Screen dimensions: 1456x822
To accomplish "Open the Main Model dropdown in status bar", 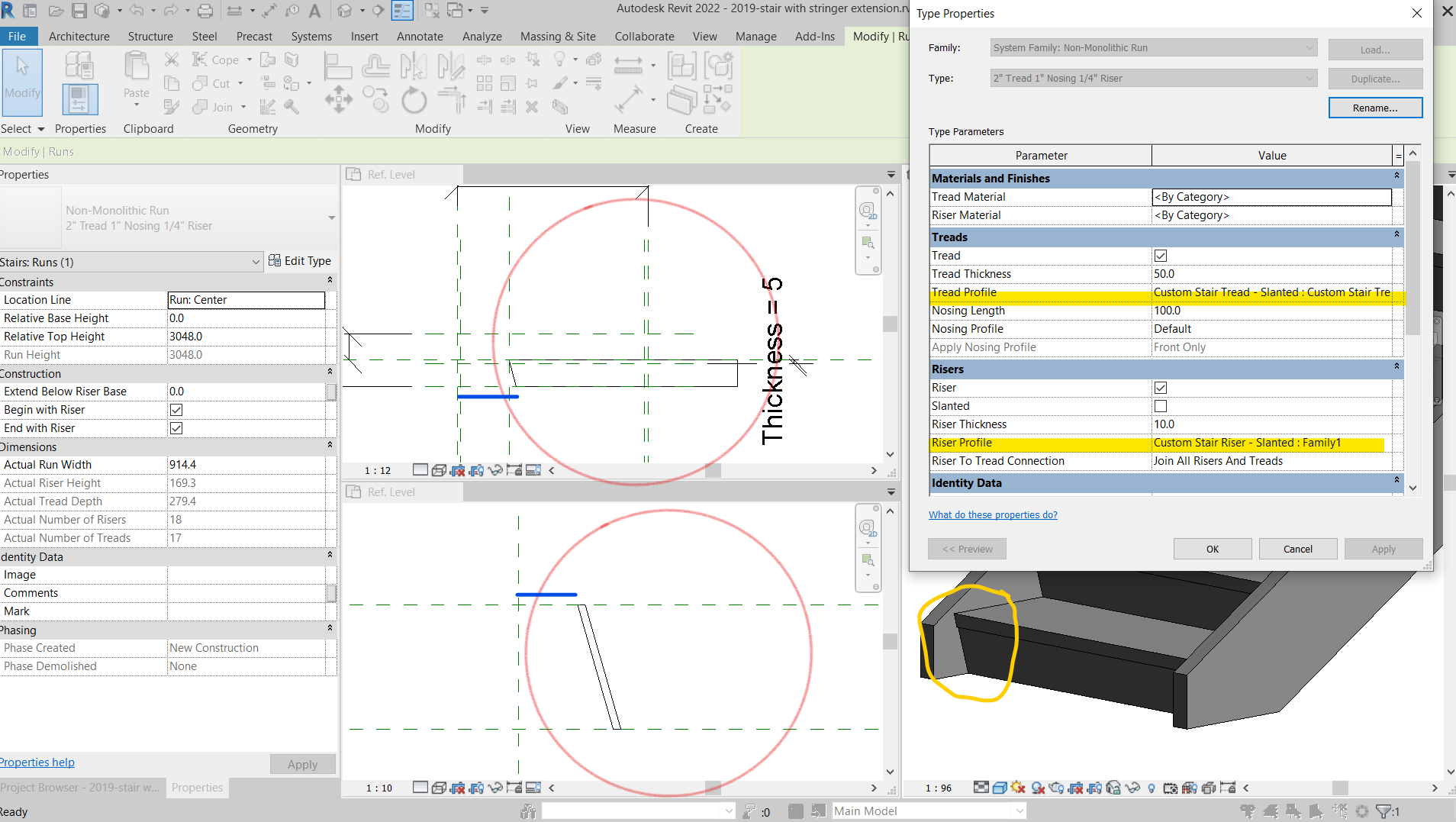I will pos(1020,811).
